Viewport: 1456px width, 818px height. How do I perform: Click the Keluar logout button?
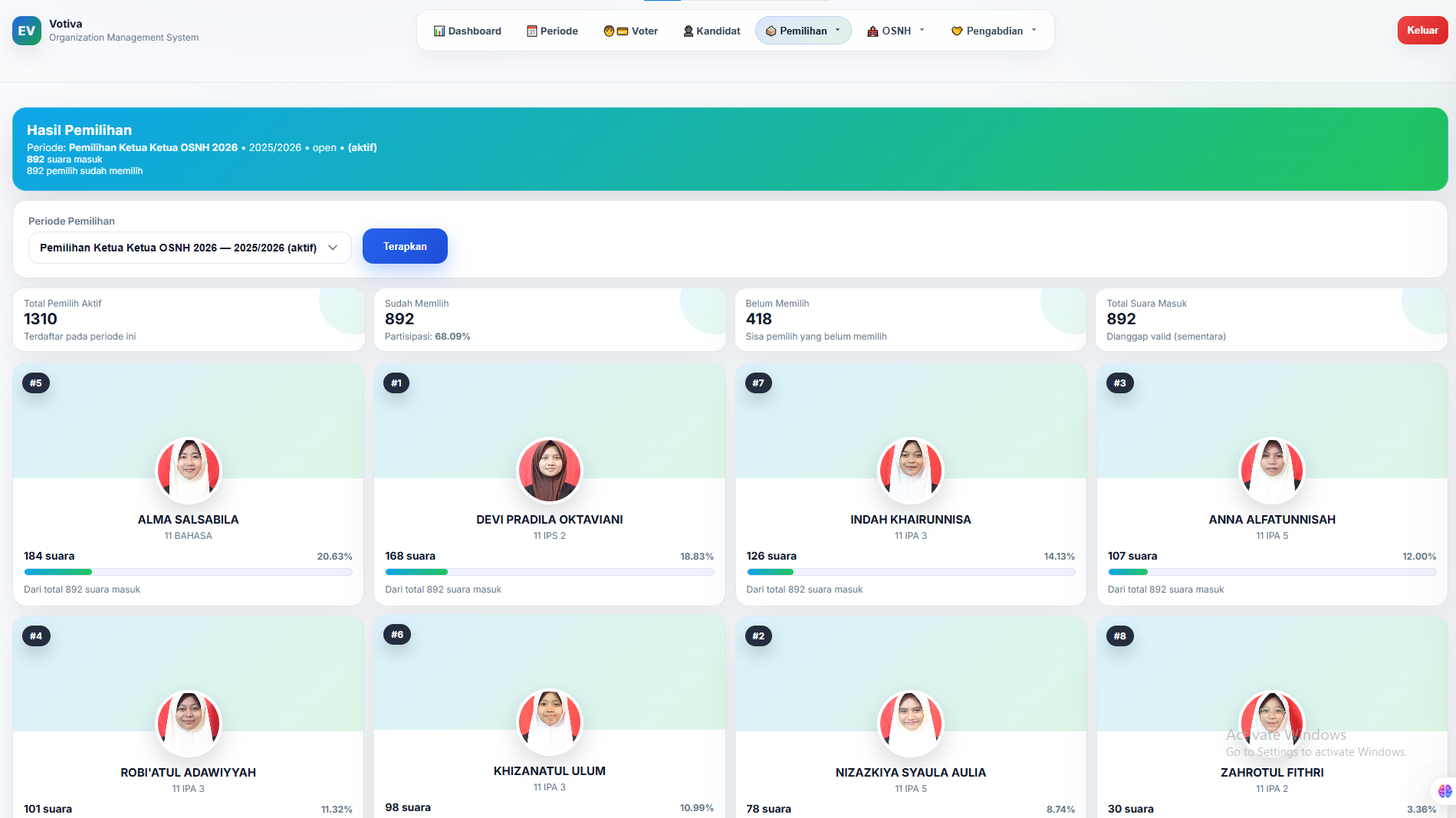(1422, 31)
